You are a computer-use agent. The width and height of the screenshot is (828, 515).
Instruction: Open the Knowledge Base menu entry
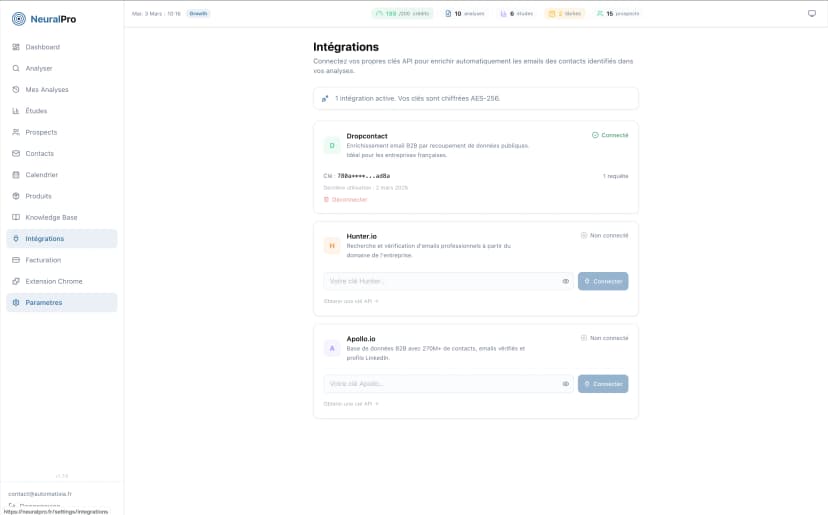click(x=62, y=217)
